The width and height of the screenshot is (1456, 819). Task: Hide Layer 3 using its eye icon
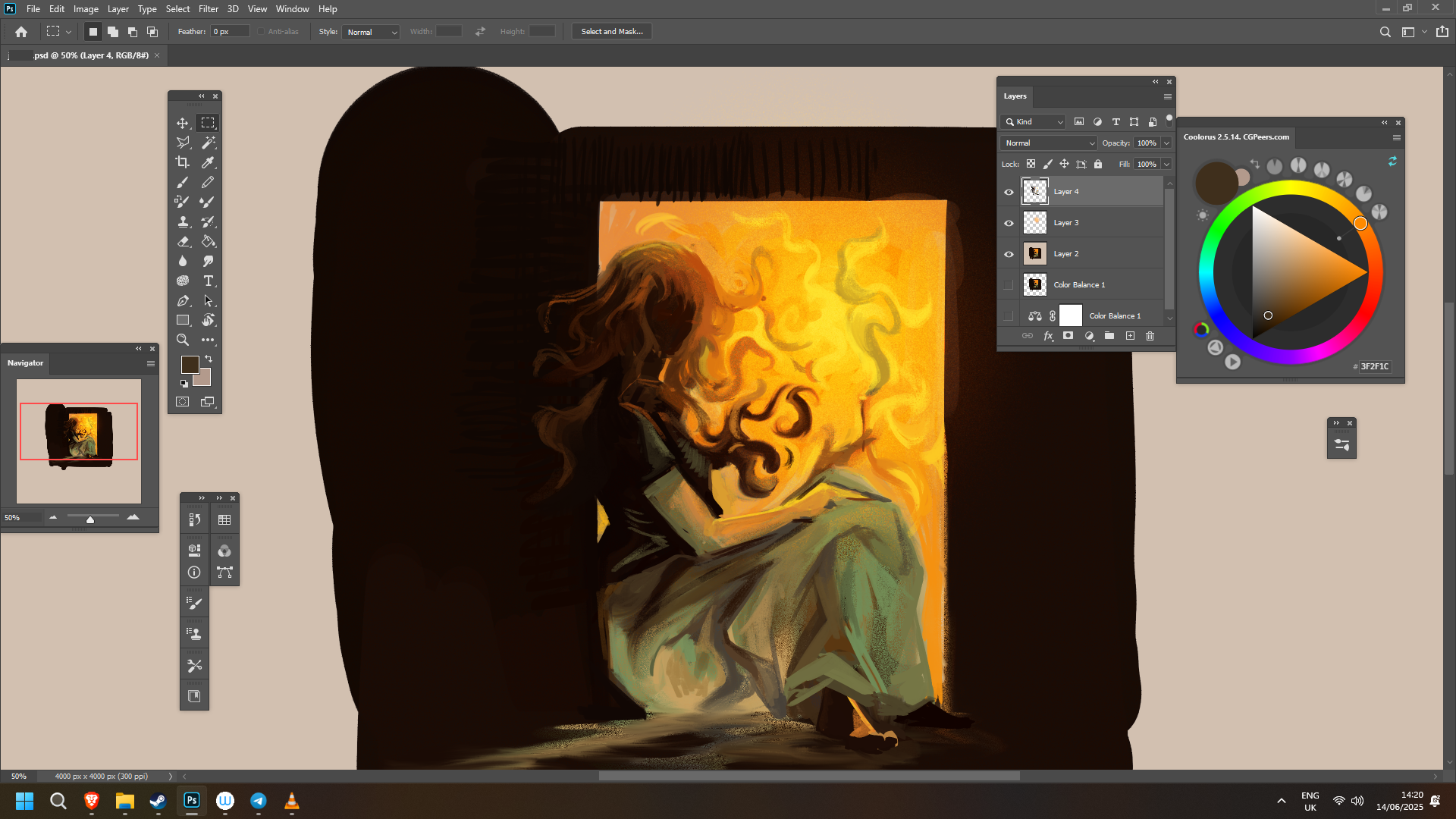[1009, 223]
